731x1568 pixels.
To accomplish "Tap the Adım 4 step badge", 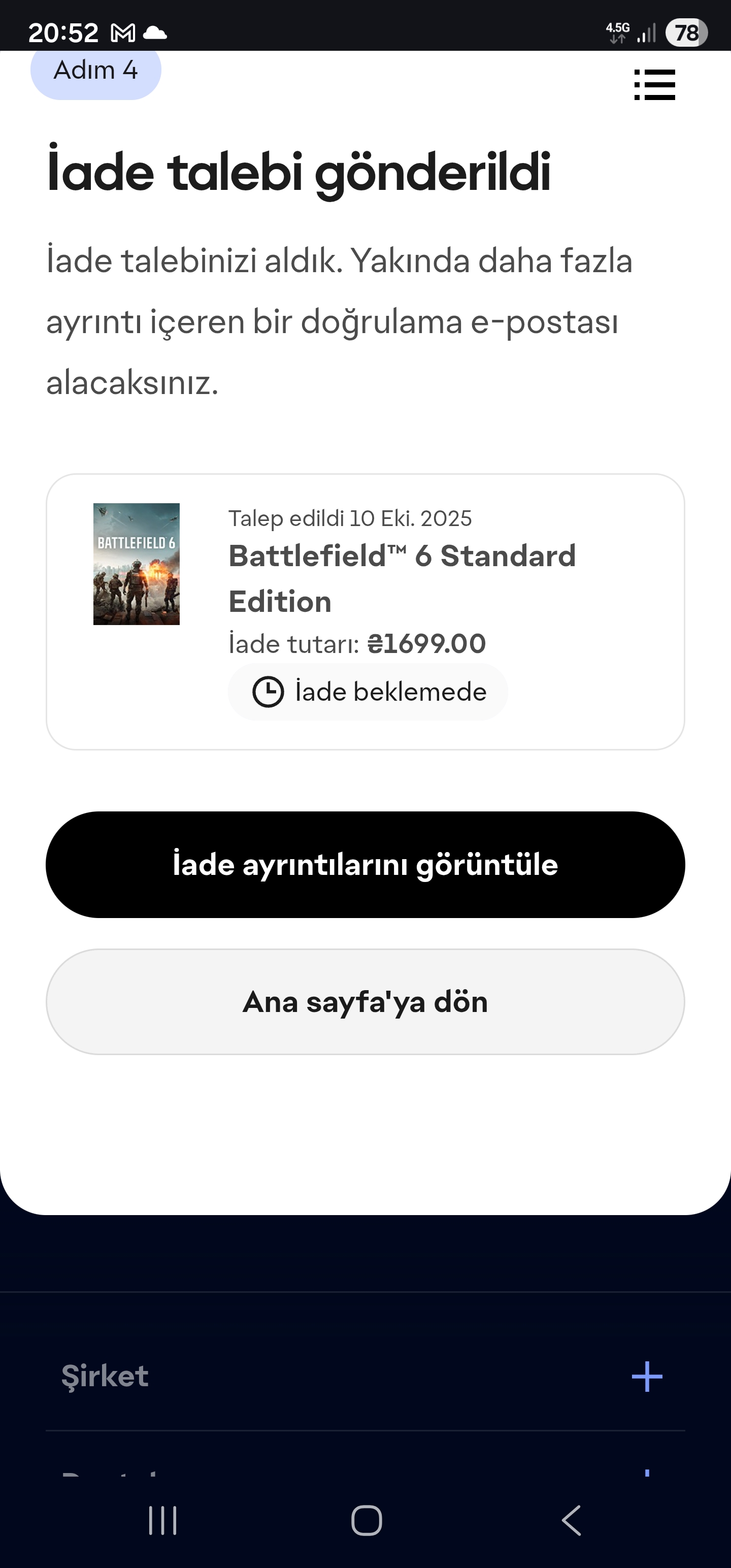I will click(95, 71).
